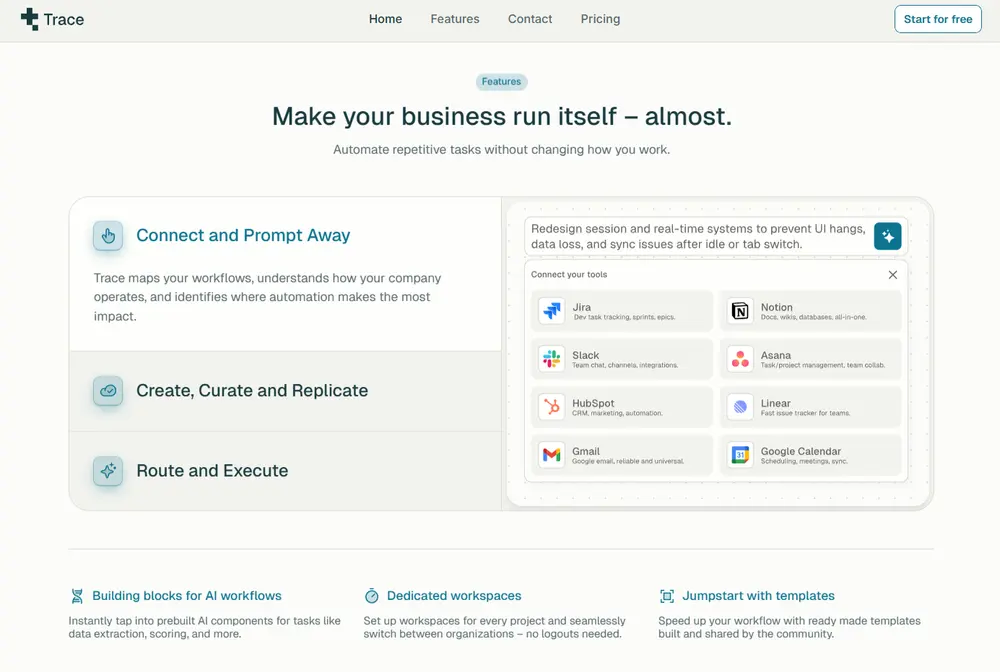Viewport: 1000px width, 672px height.
Task: Open the Contact nav link
Action: point(530,19)
